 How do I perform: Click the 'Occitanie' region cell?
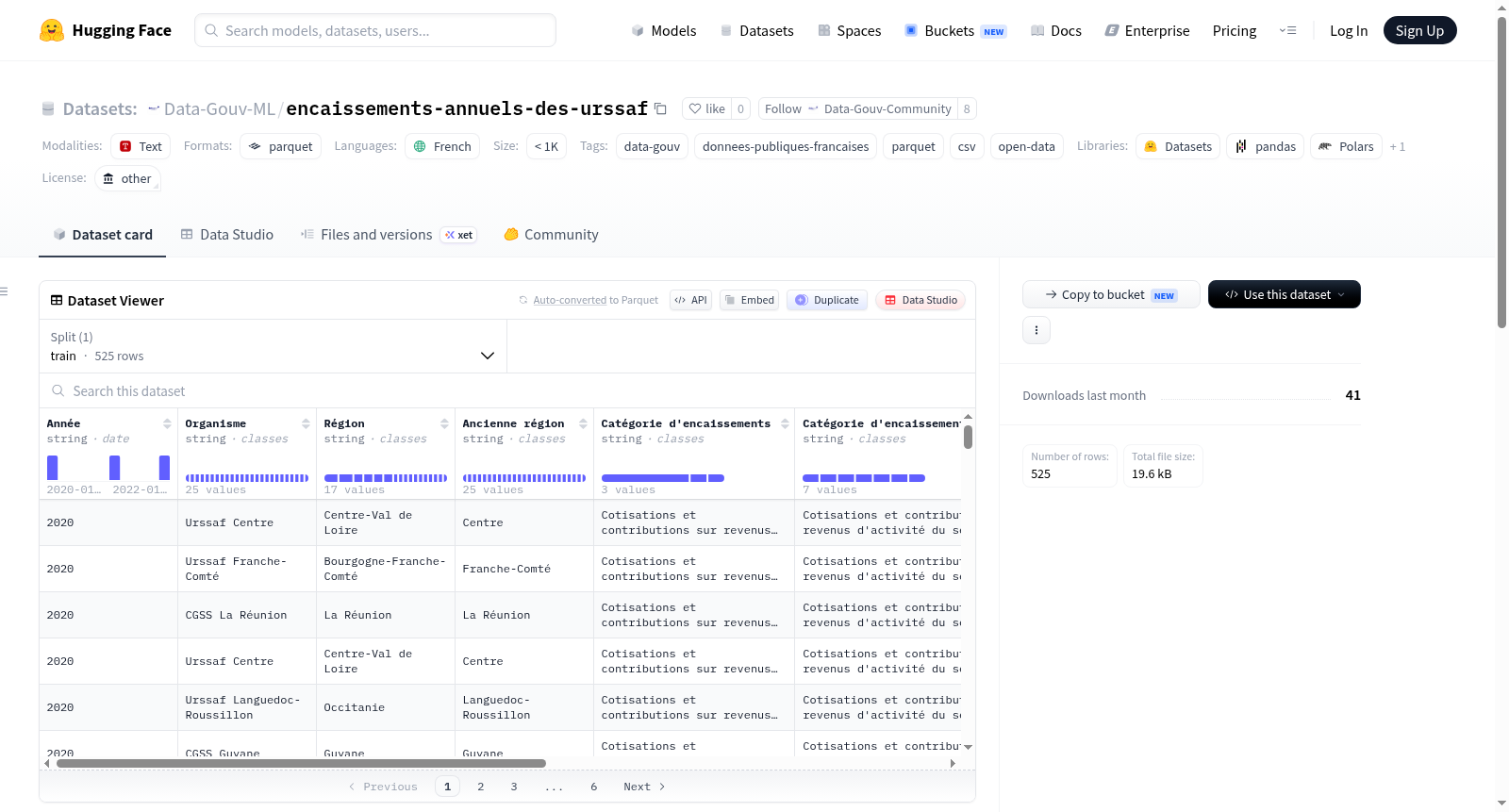click(386, 707)
